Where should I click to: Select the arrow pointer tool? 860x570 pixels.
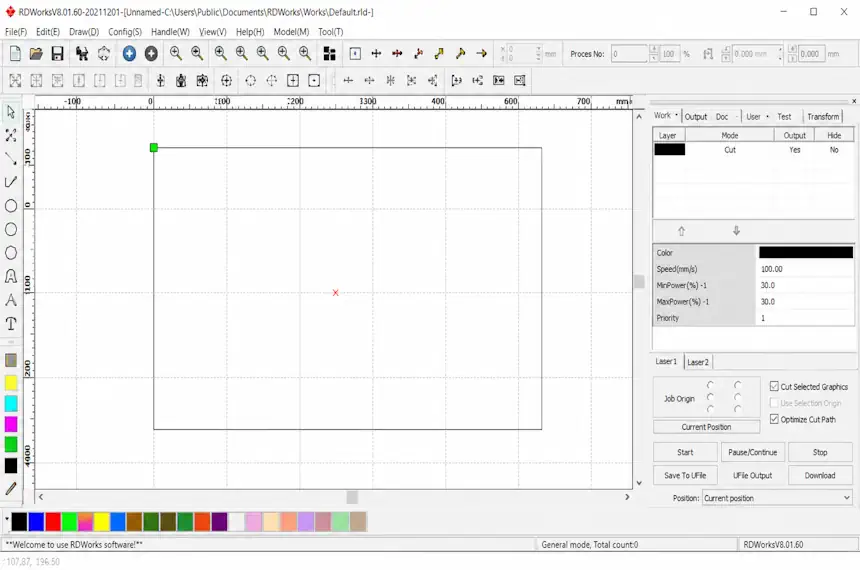pyautogui.click(x=11, y=112)
